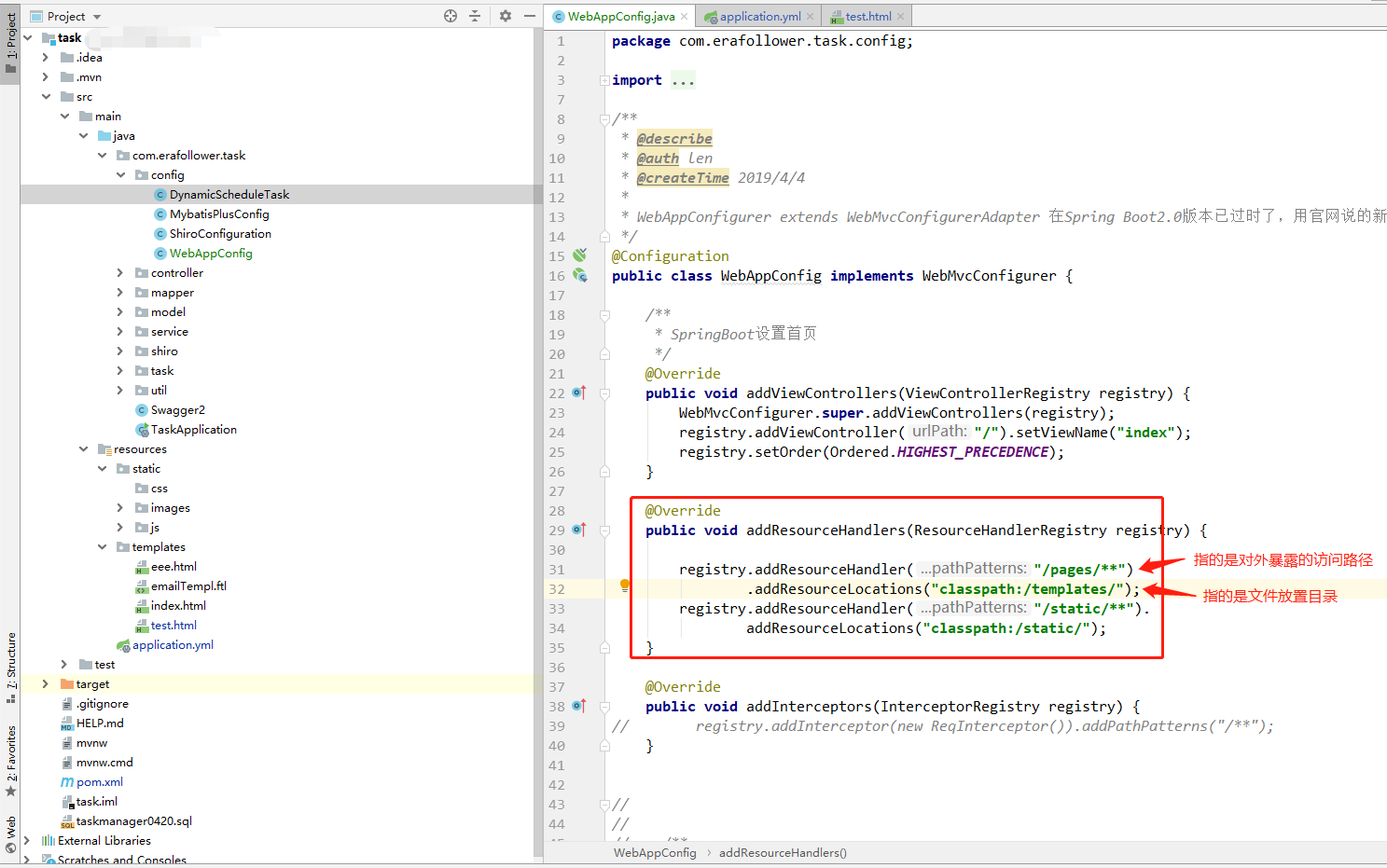Click the locate-in-project-tree target icon
Viewport: 1387px width, 868px height.
pyautogui.click(x=451, y=16)
